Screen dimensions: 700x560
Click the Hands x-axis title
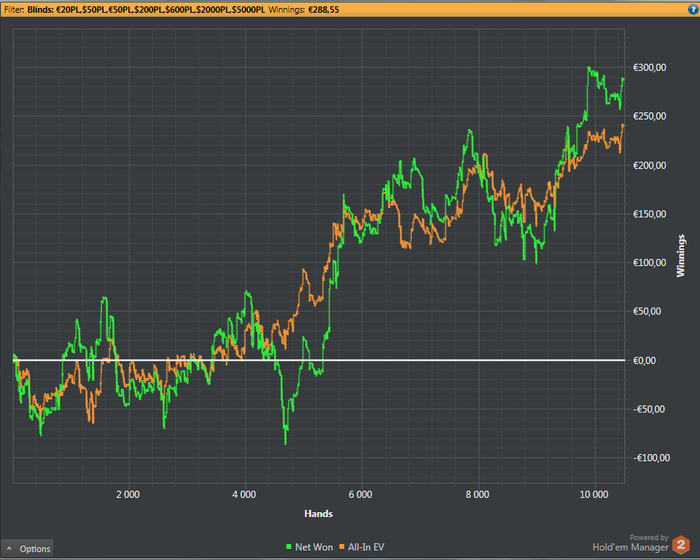[x=318, y=514]
